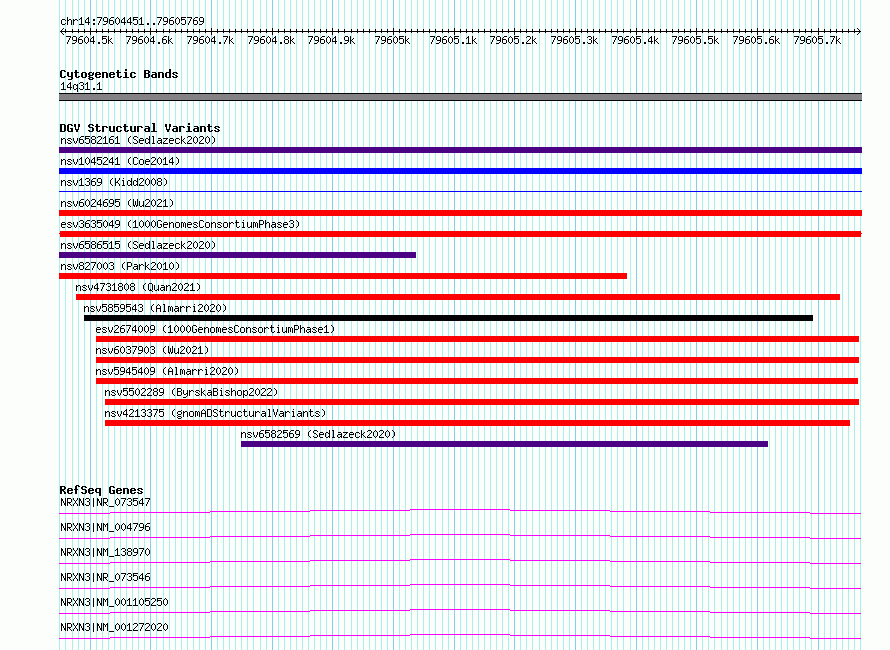Open nsv6582569 (Sedlazeck2020) variant label

[x=318, y=434]
